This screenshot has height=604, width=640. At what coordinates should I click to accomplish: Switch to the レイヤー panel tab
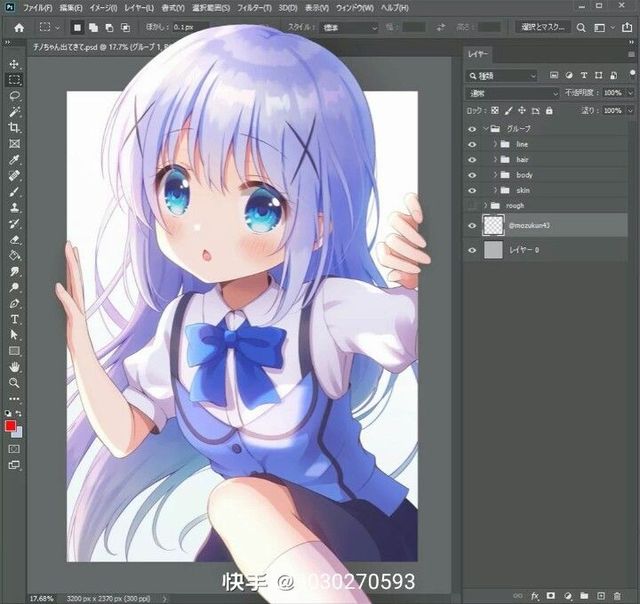point(478,54)
